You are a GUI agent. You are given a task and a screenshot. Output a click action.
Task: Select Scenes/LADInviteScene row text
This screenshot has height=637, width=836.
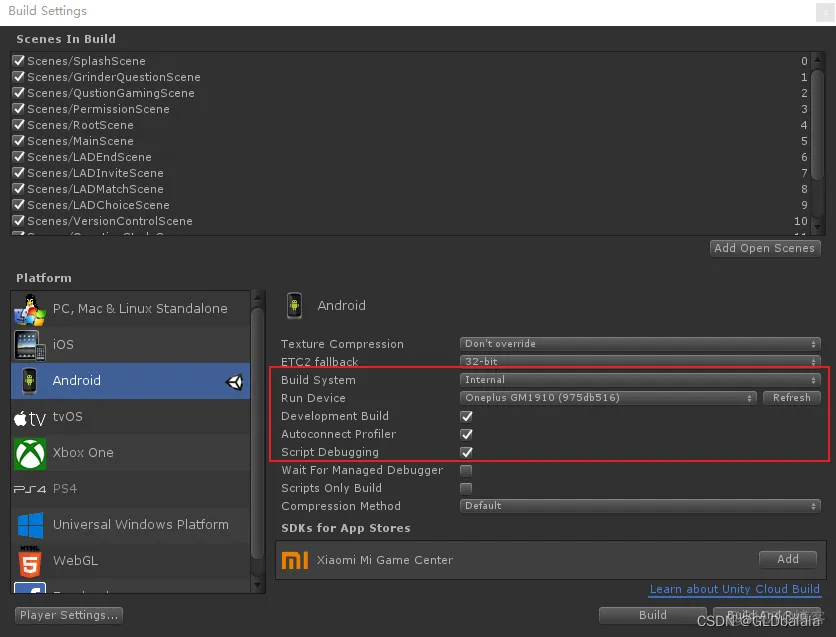pyautogui.click(x=95, y=173)
